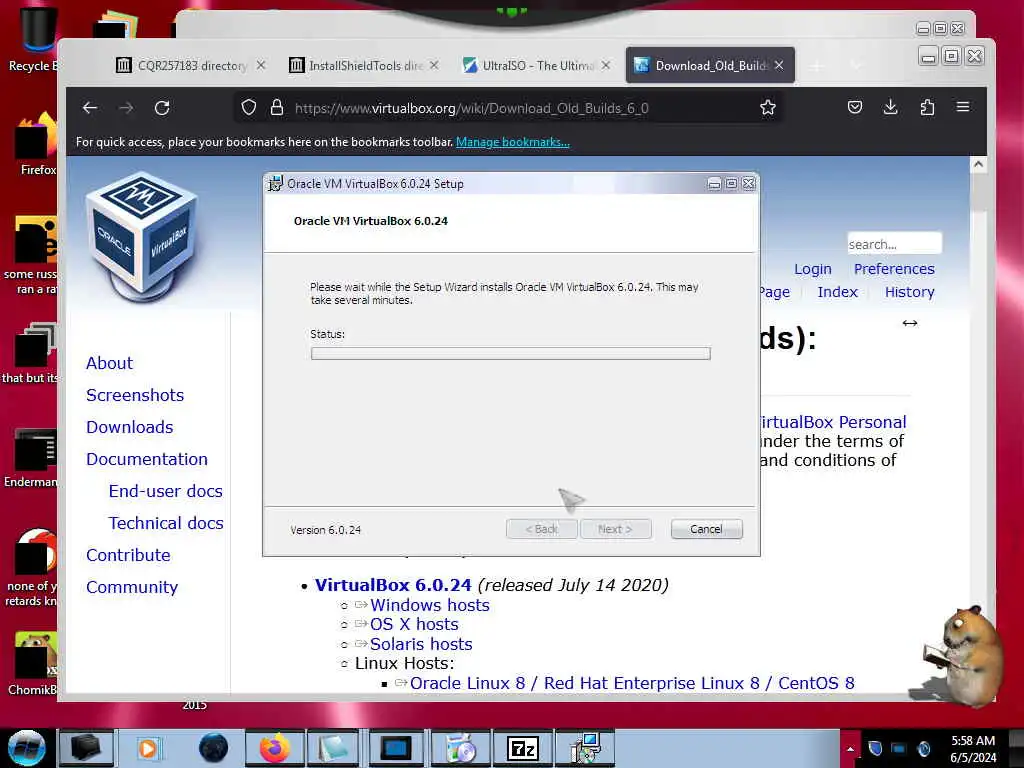Open the Windows Start orb
Image resolution: width=1024 pixels, height=768 pixels.
[27, 748]
